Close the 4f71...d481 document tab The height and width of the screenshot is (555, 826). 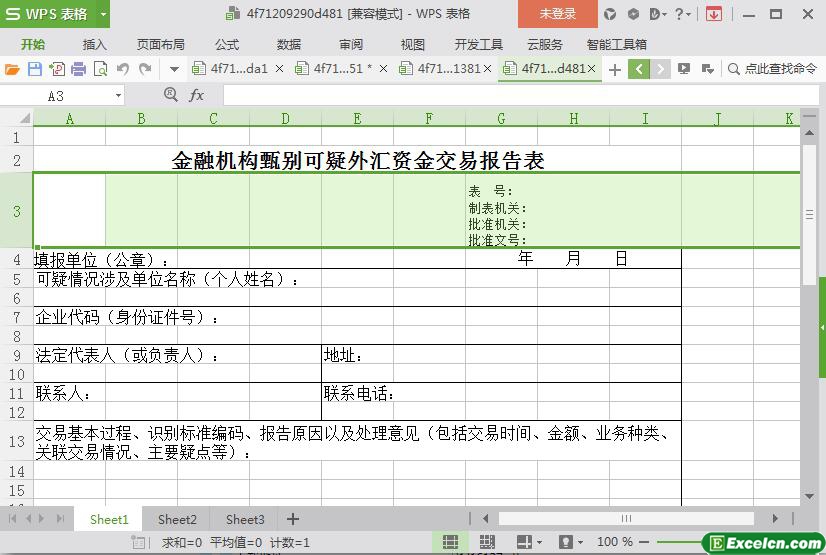[592, 68]
